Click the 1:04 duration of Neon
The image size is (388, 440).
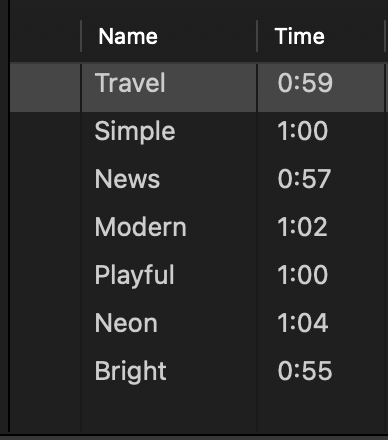(303, 323)
